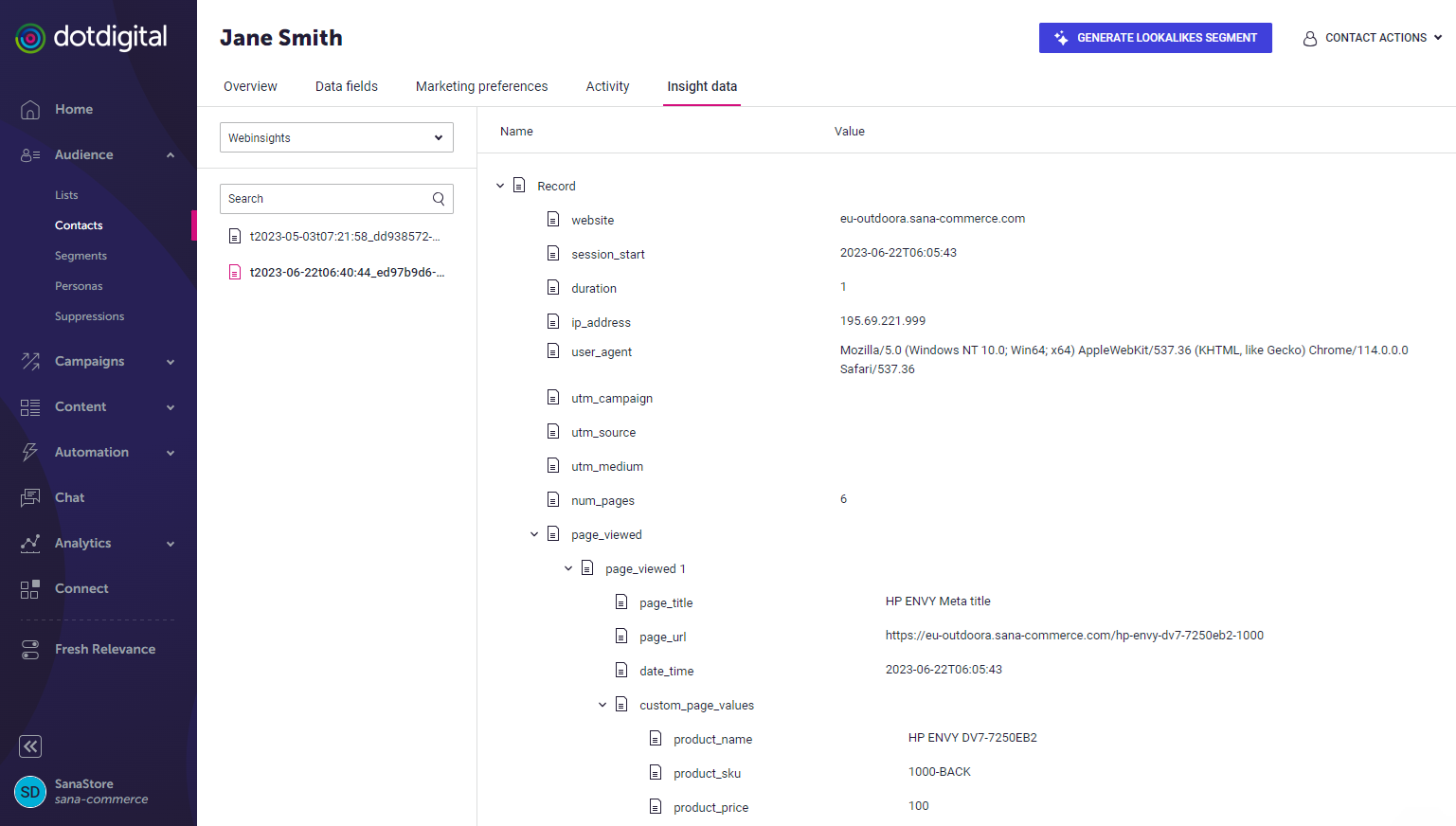Click the Connect grid icon
The image size is (1456, 826).
(x=30, y=589)
